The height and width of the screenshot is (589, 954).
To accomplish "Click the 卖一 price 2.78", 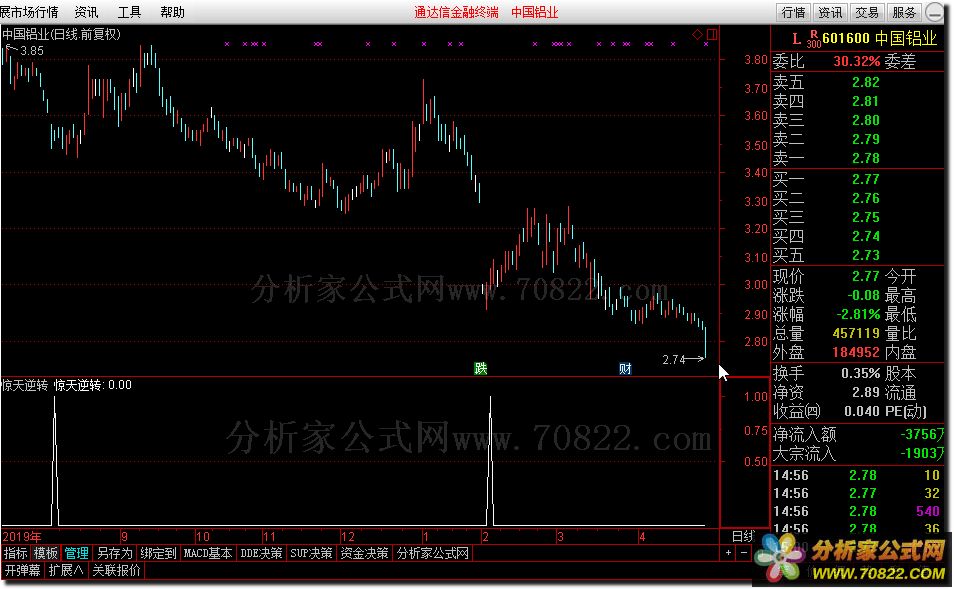I will point(865,158).
